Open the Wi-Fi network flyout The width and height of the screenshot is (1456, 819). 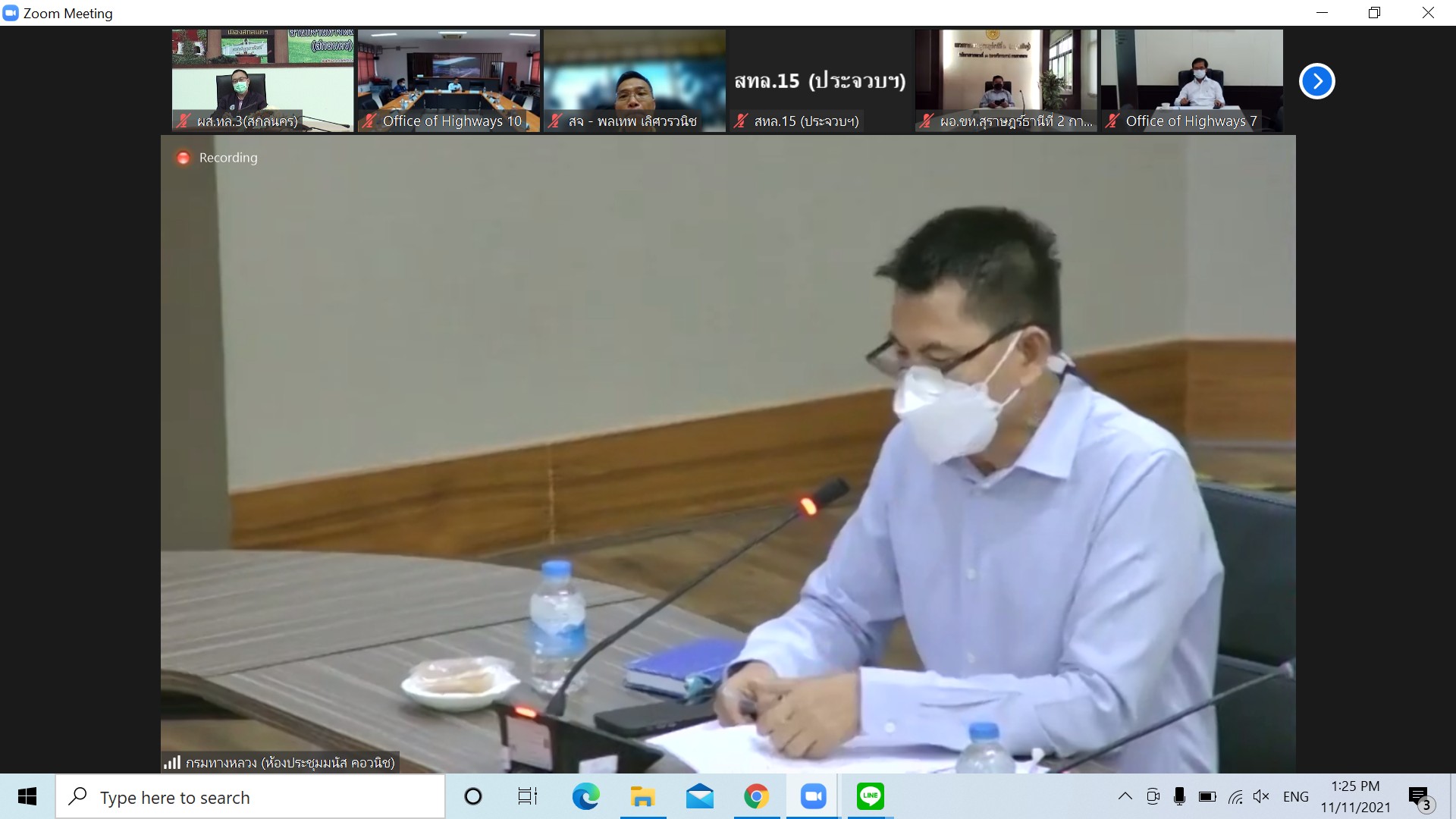tap(1235, 796)
